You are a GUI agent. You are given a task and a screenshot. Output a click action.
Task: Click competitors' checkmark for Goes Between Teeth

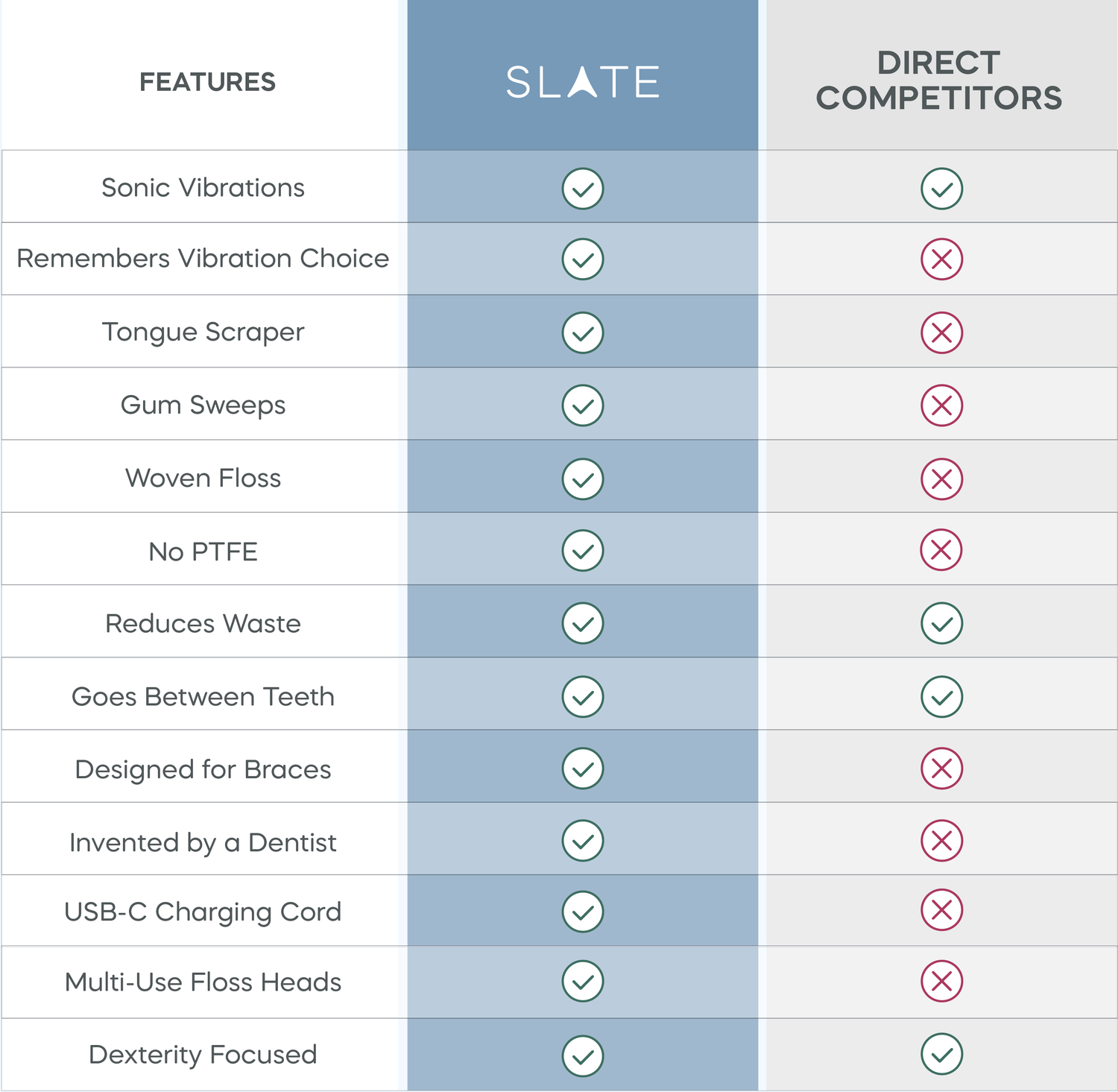[941, 697]
